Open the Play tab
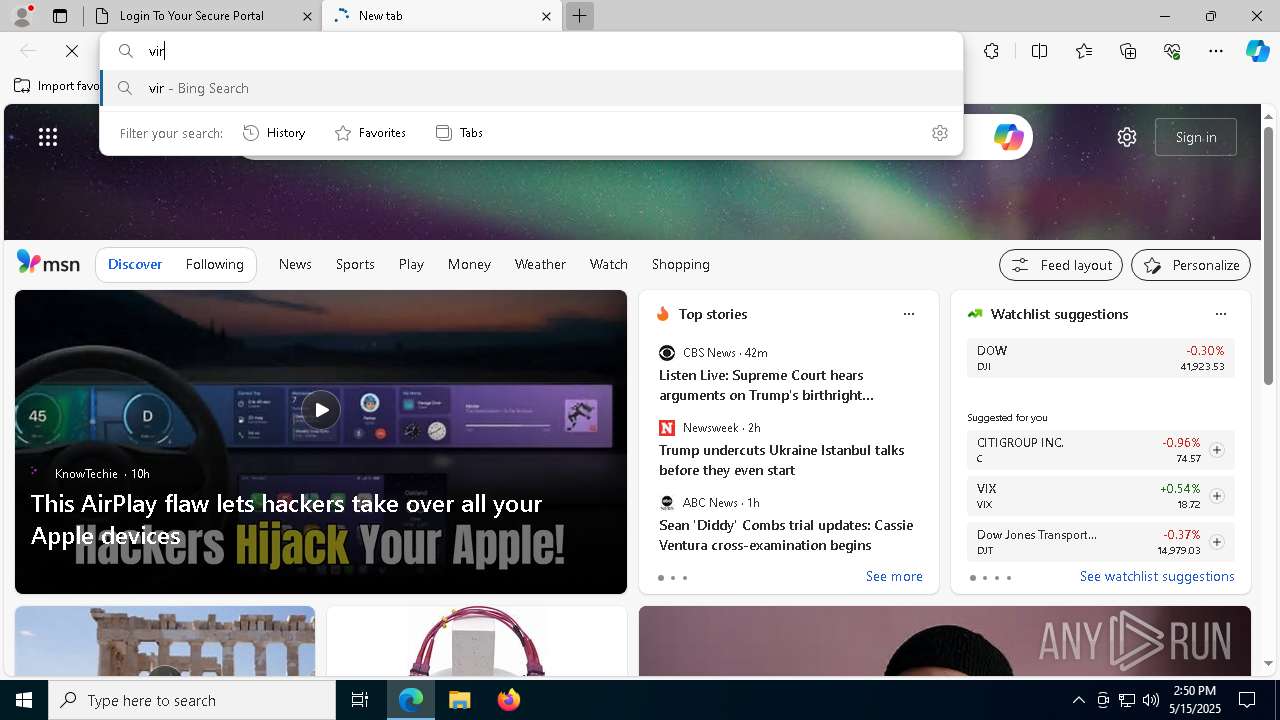 411,264
